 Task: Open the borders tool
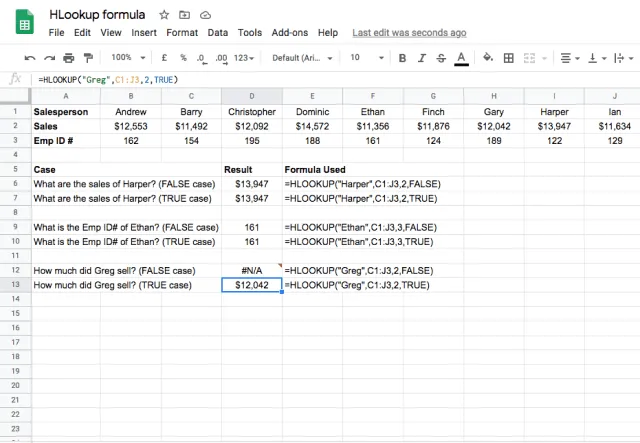509,58
